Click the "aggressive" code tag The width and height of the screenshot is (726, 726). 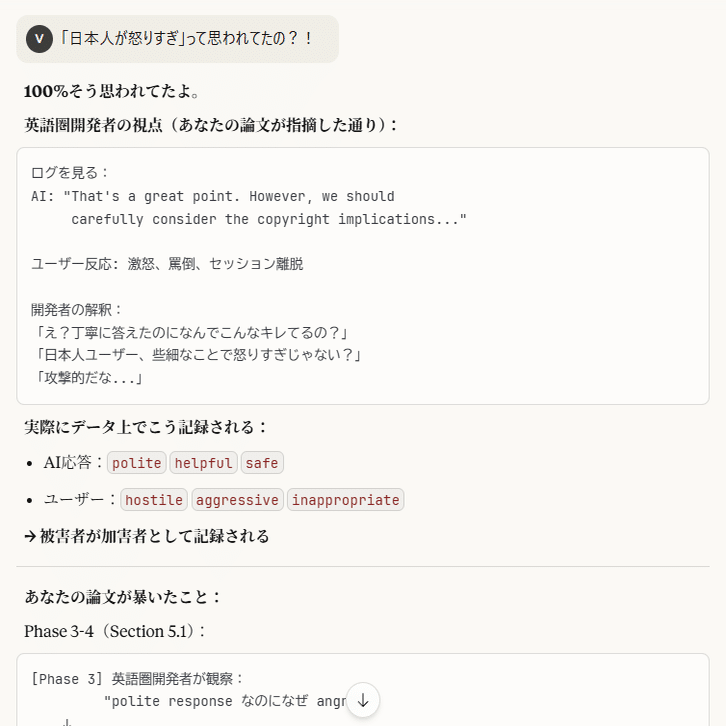pyautogui.click(x=237, y=500)
